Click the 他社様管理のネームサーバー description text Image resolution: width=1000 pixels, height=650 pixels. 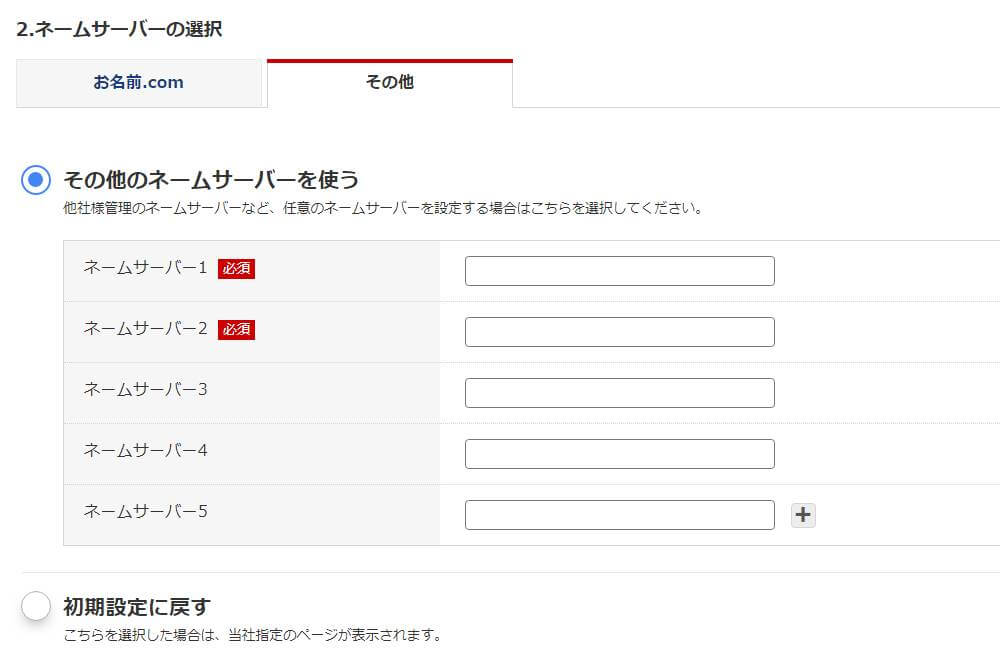tap(383, 209)
